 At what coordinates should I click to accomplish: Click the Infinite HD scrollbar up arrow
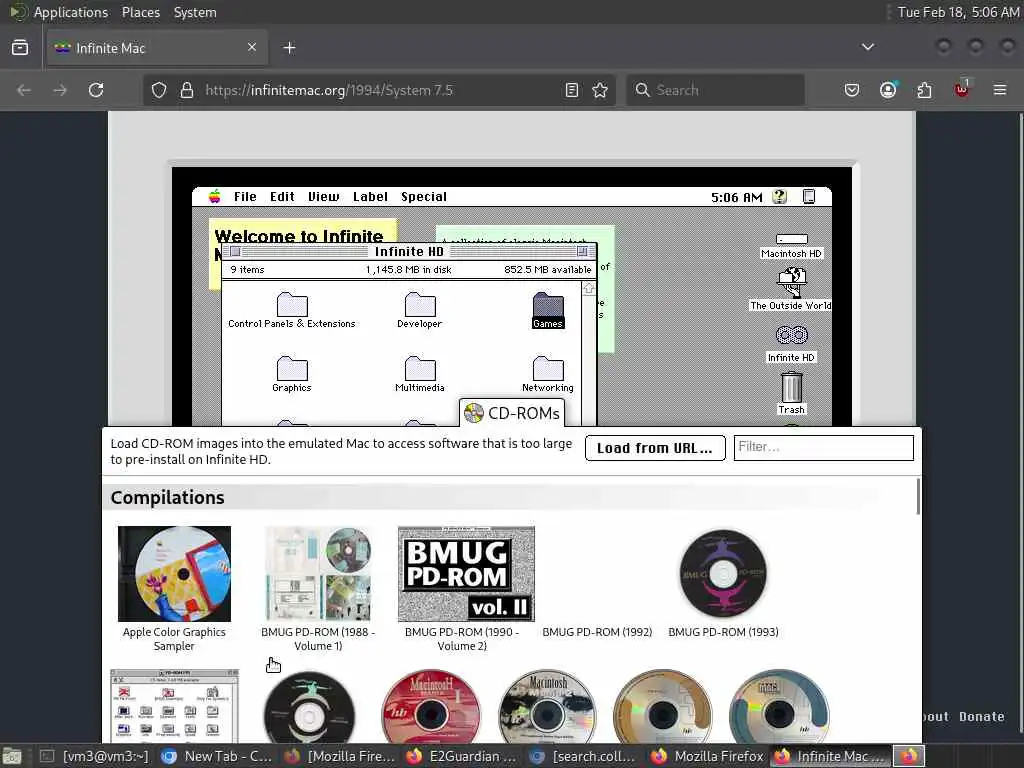(588, 289)
